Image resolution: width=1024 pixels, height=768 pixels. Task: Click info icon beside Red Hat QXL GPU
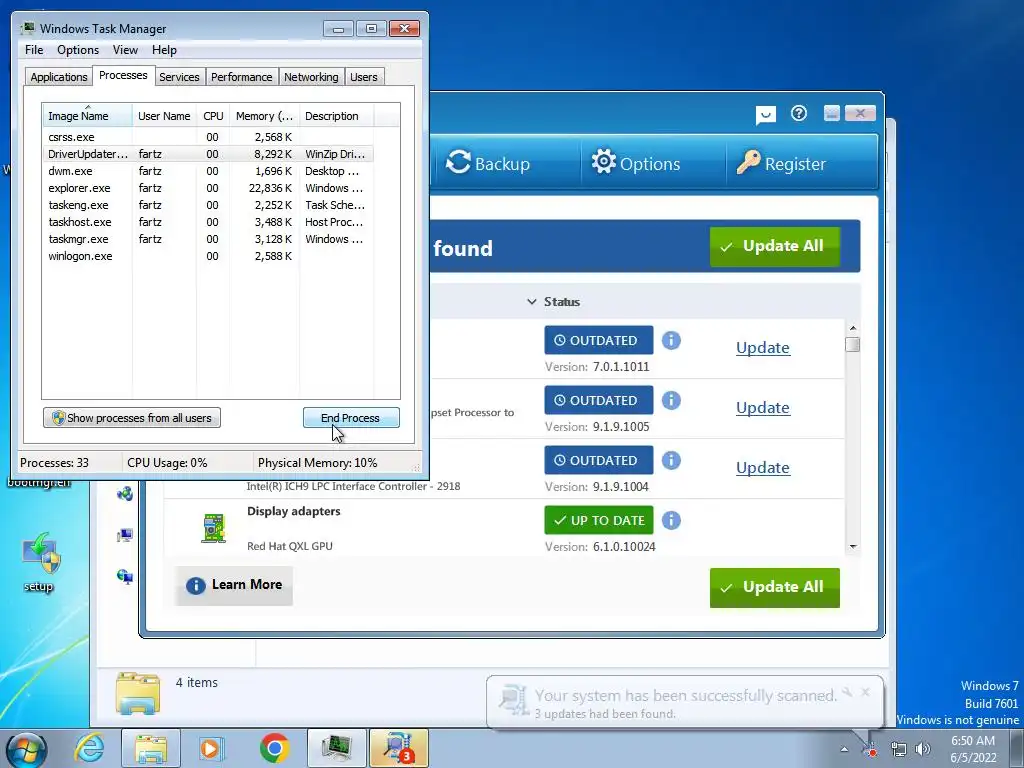(671, 520)
